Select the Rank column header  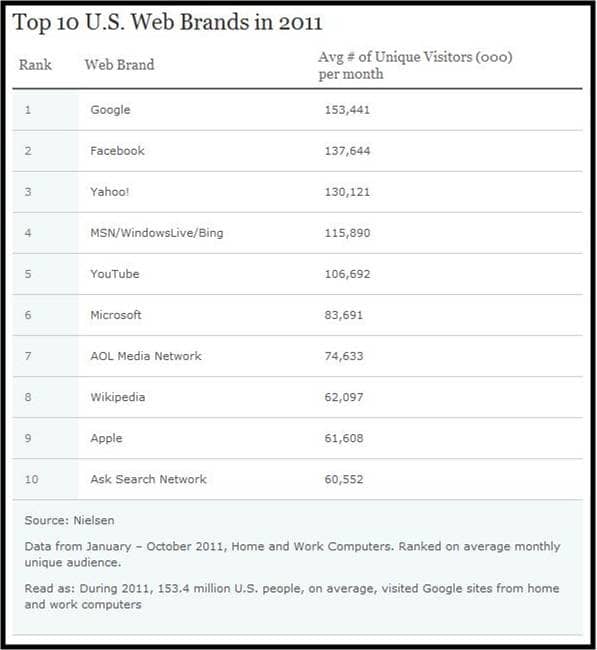tap(35, 65)
